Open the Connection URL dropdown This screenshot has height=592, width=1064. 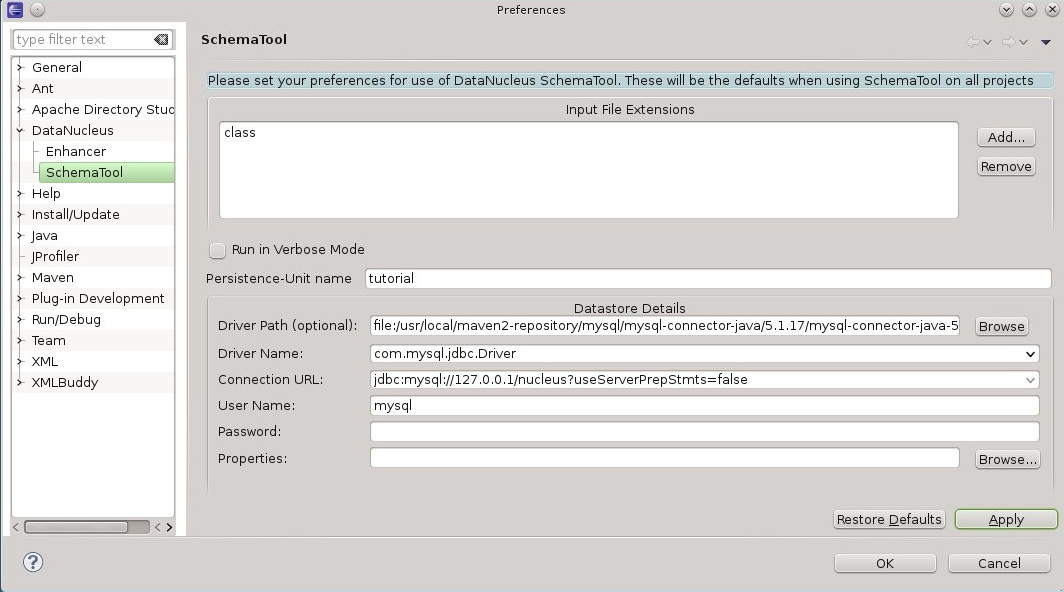point(1030,380)
